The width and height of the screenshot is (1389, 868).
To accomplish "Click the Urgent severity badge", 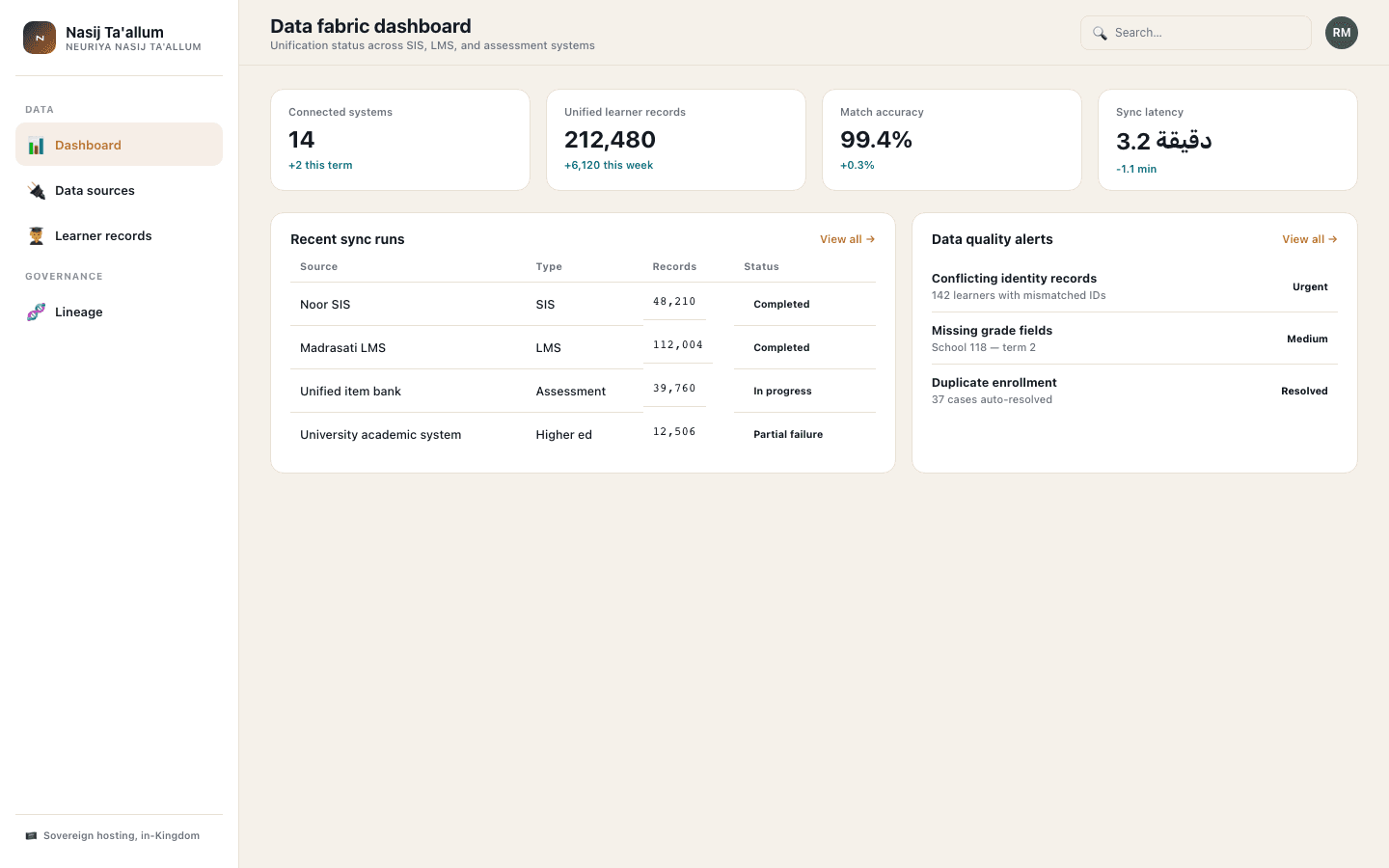I will pyautogui.click(x=1310, y=286).
